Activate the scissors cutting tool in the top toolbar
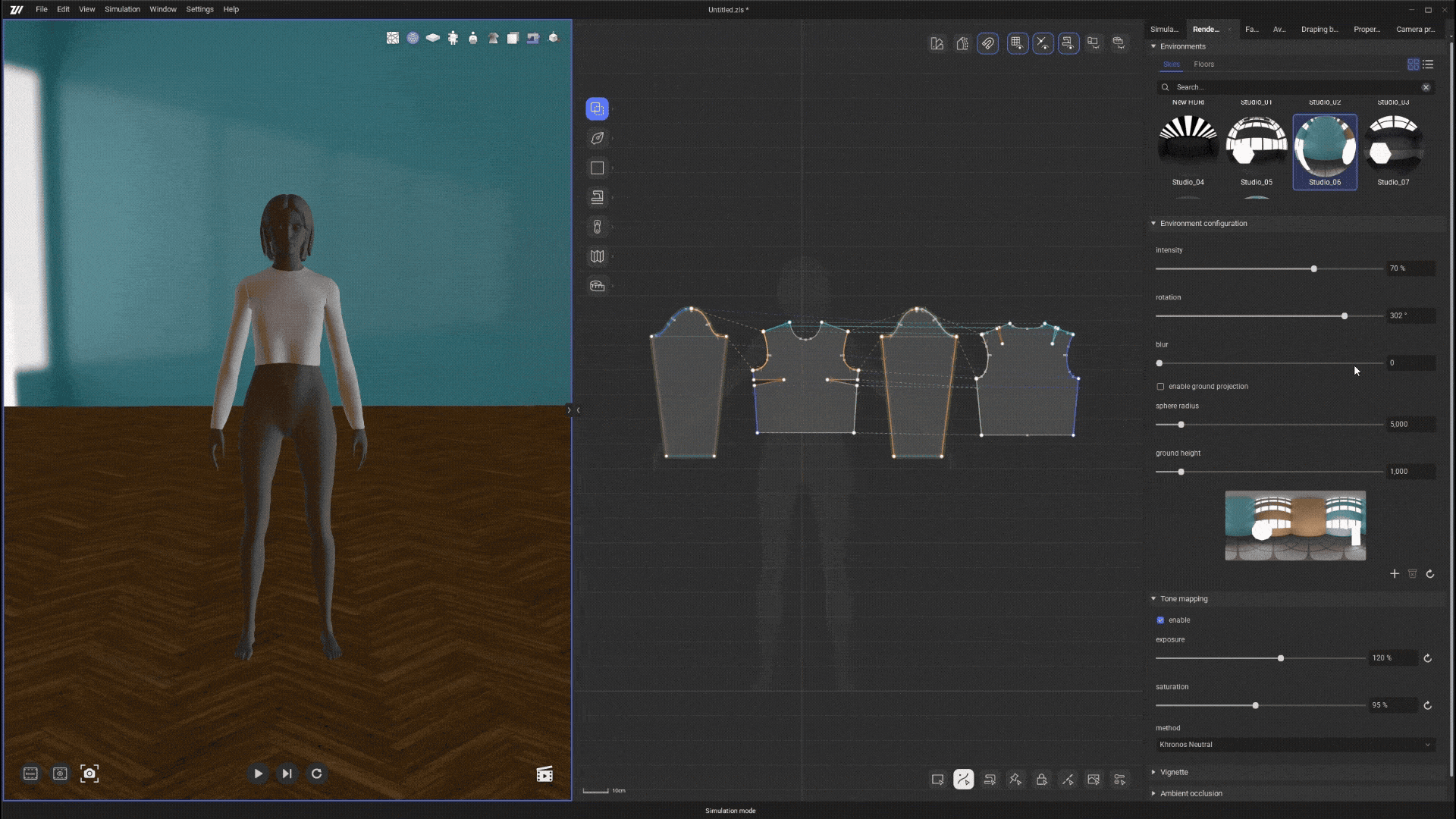This screenshot has width=1456, height=819. [x=1043, y=43]
